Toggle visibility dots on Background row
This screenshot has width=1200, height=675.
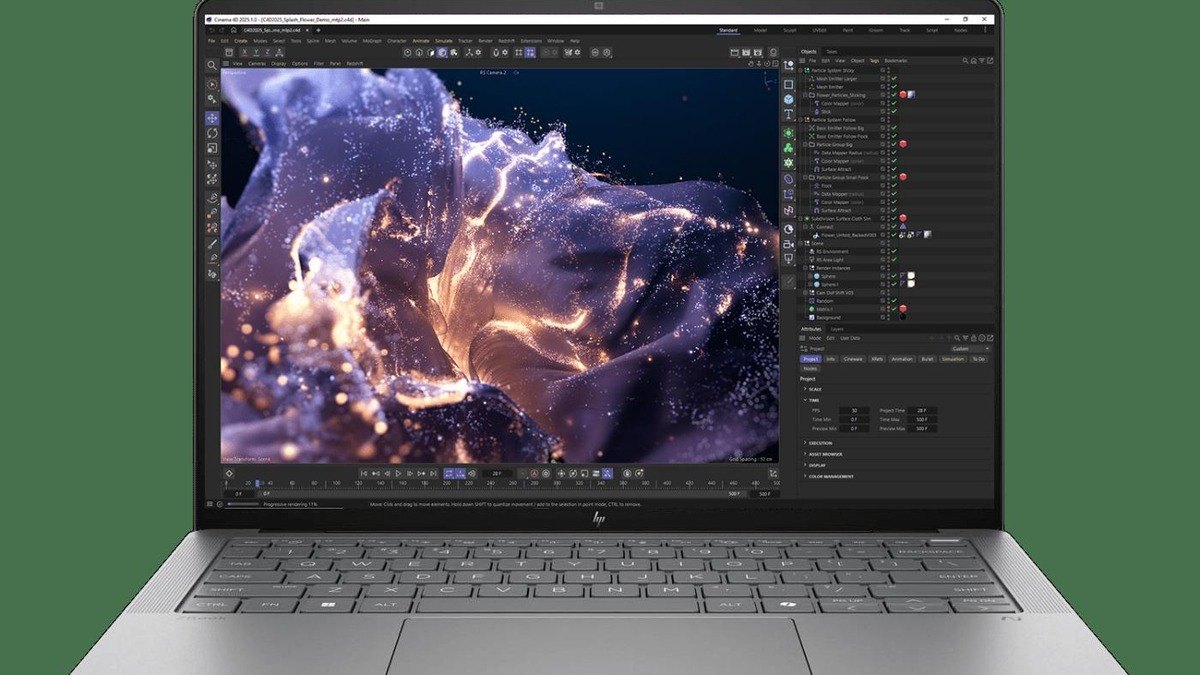(x=888, y=317)
